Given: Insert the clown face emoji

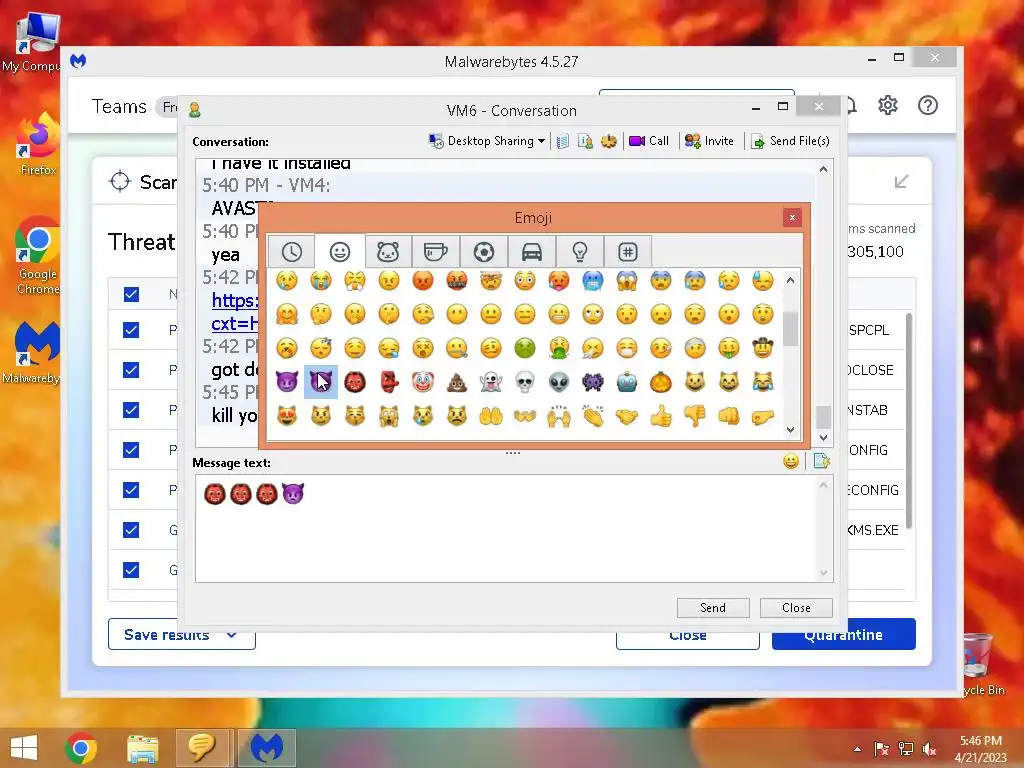Looking at the screenshot, I should click(423, 382).
